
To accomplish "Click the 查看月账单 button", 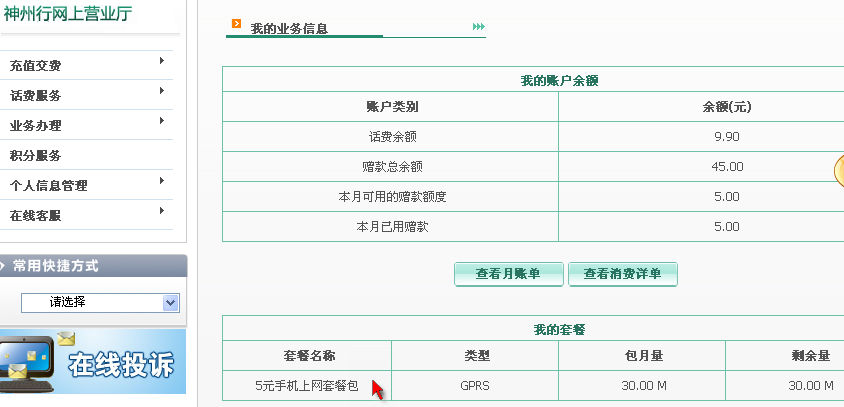I will click(x=508, y=274).
